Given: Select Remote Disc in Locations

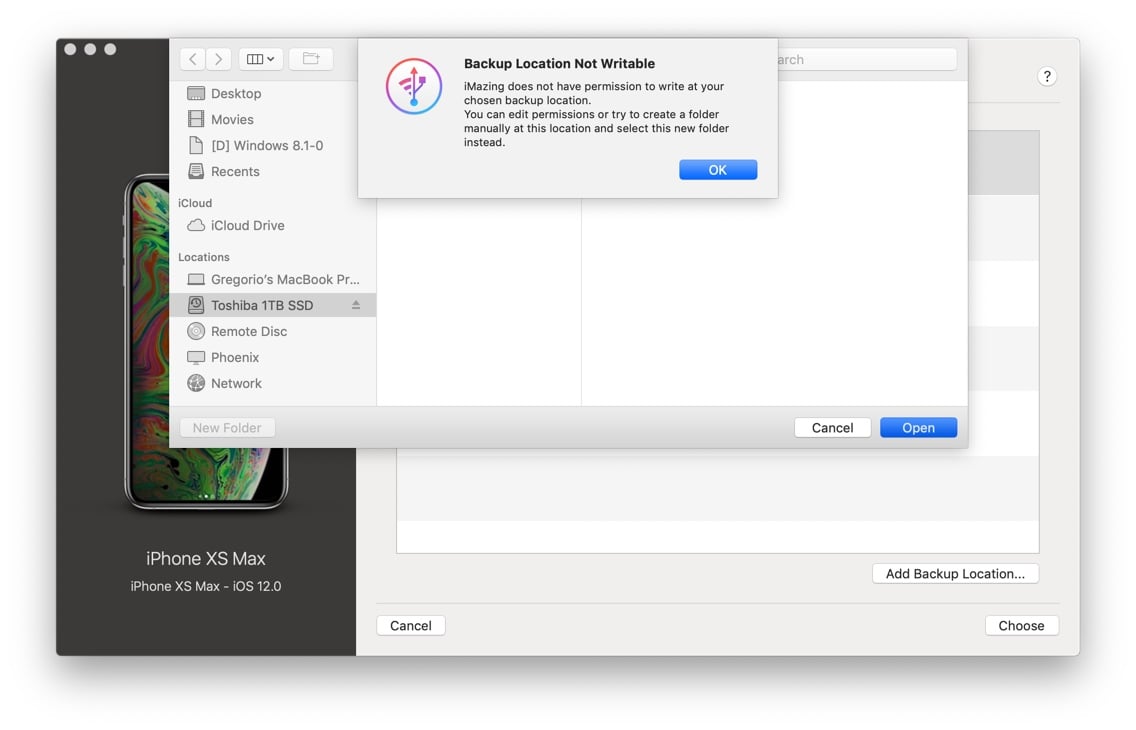Looking at the screenshot, I should click(272, 332).
